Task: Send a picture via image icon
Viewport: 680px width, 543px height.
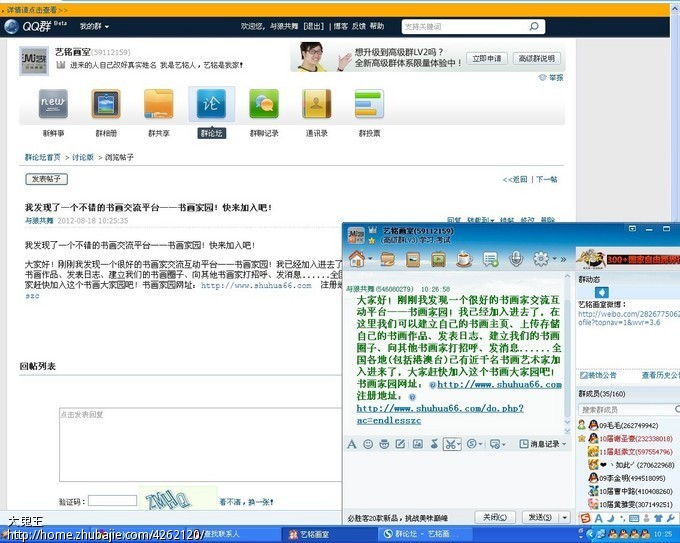Action: point(418,444)
